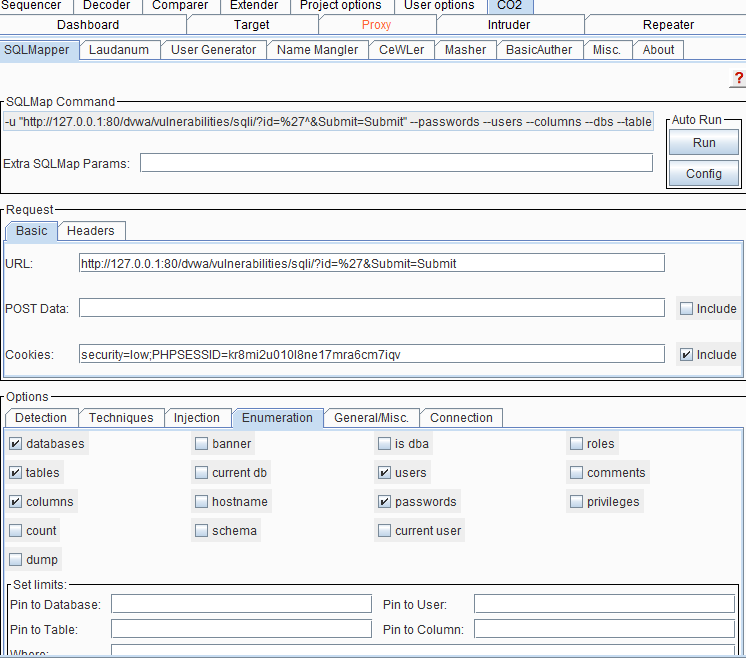Click the SQLMap Command text field
The image size is (746, 658).
[x=328, y=122]
